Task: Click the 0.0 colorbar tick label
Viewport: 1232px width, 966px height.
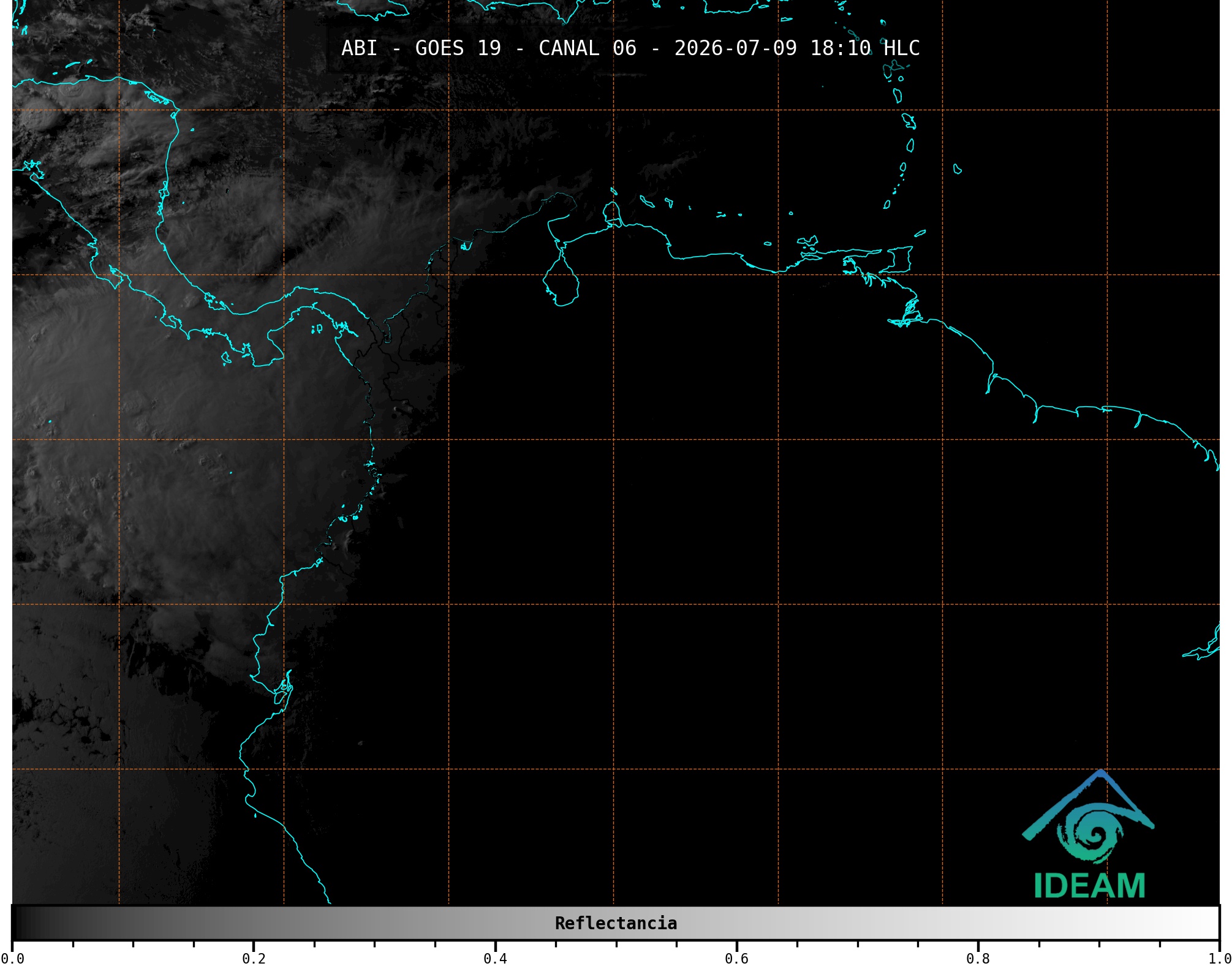Action: [12, 959]
